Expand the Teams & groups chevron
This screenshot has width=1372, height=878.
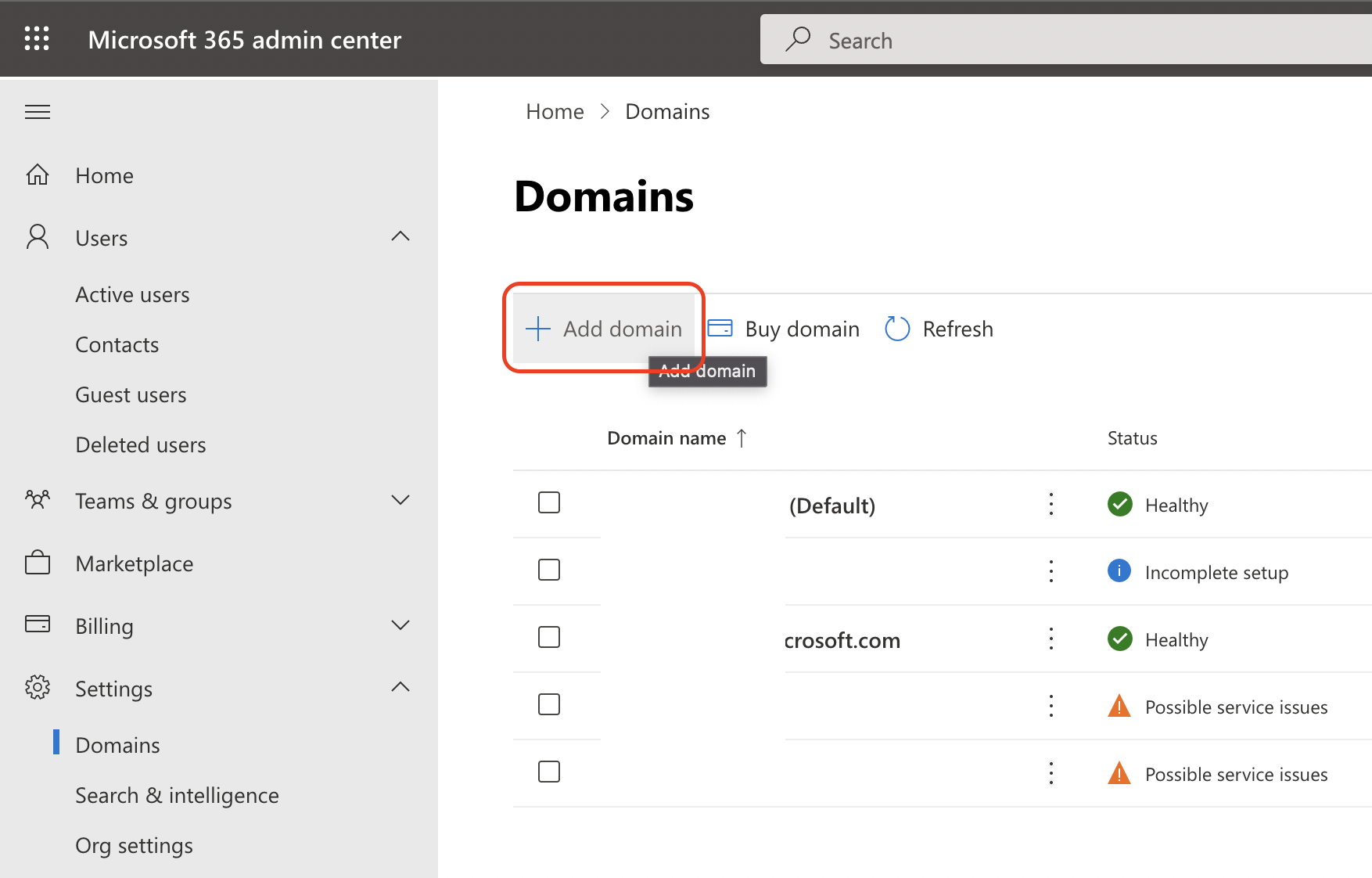tap(400, 500)
